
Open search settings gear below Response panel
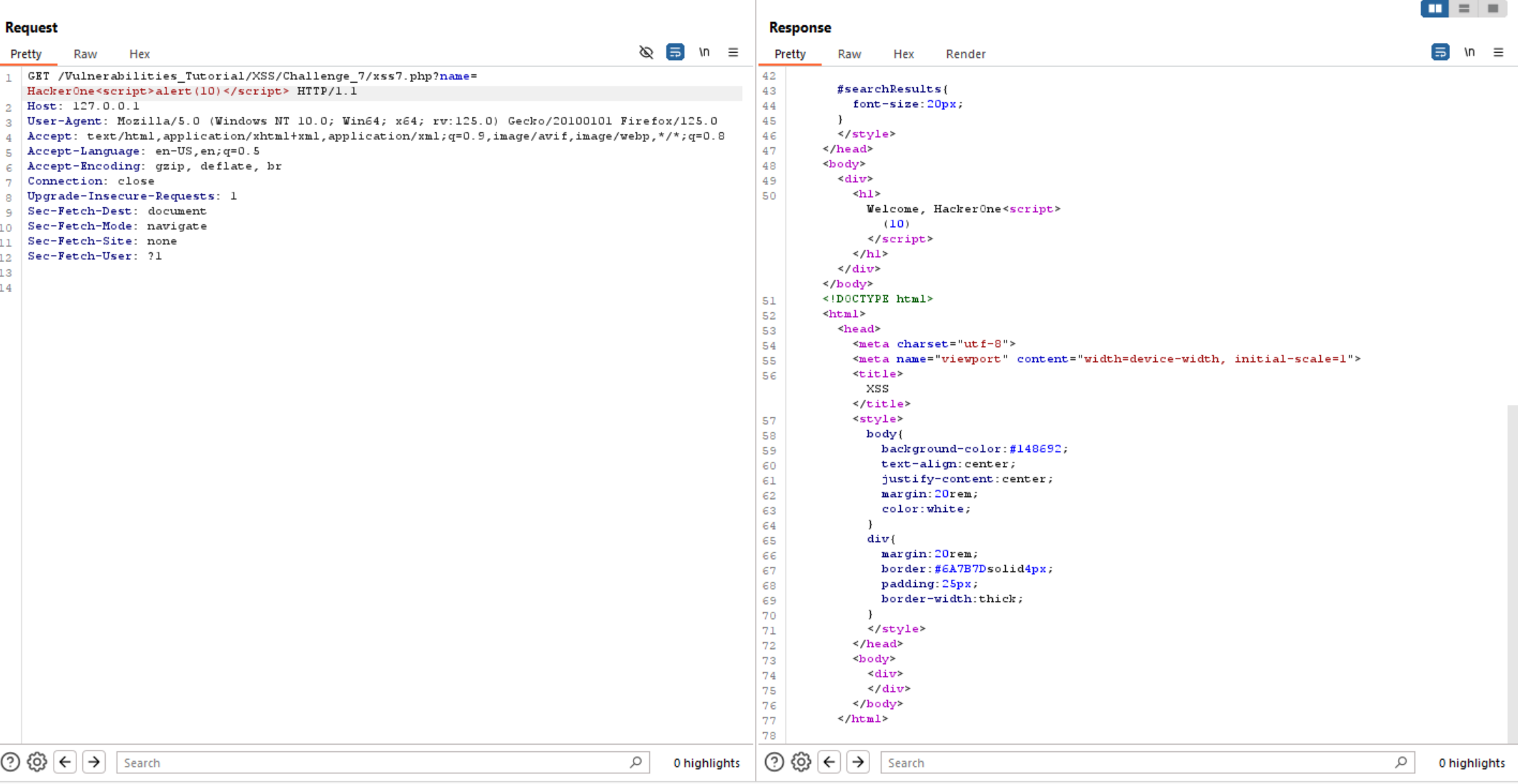tap(802, 763)
